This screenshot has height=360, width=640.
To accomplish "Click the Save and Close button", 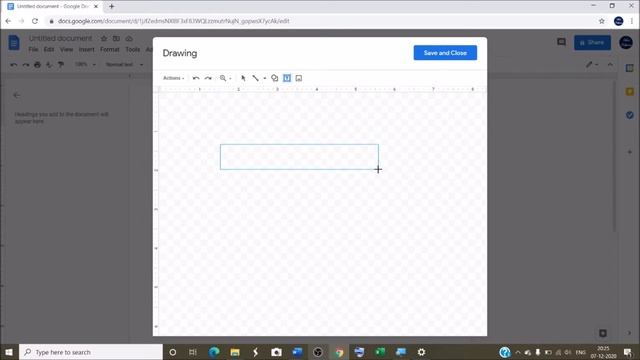I will click(445, 53).
